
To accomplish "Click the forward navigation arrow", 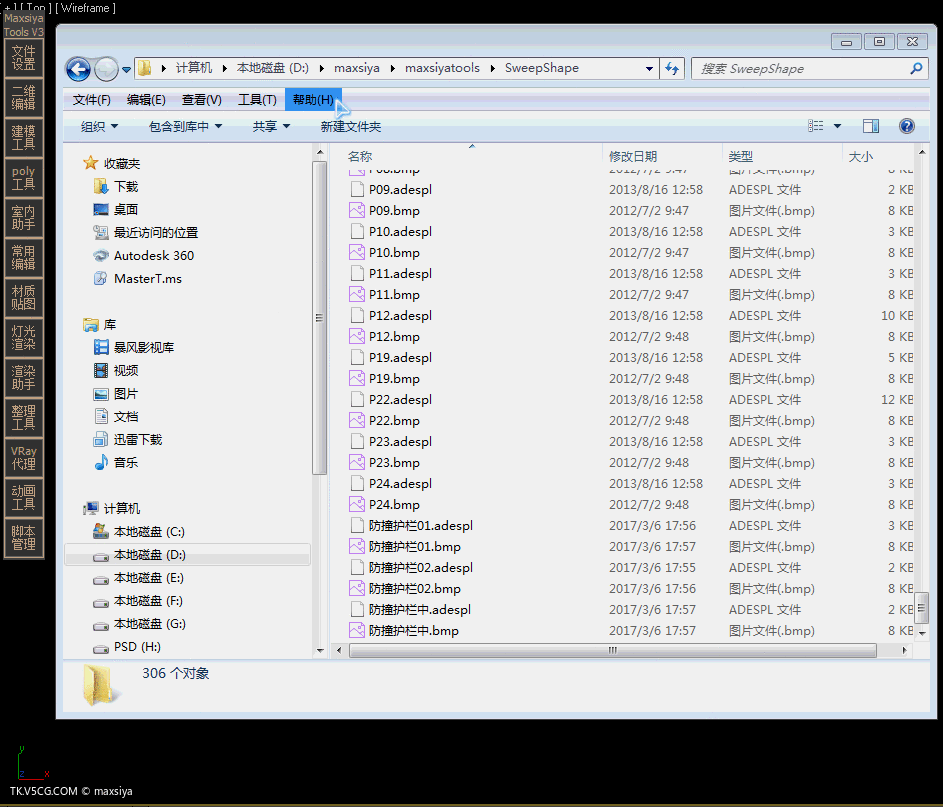I will pos(106,69).
